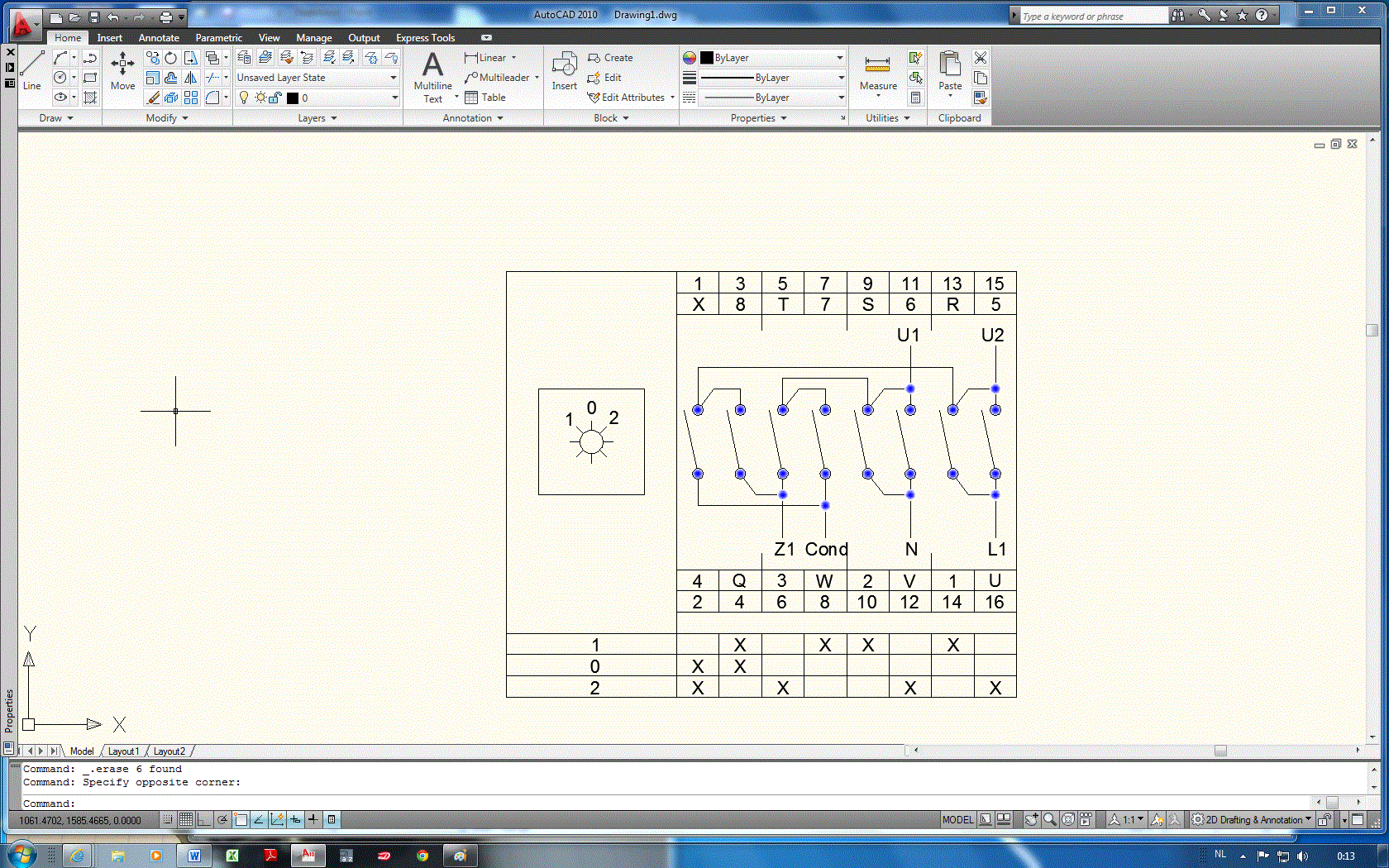Open the Quick Calculator icon
This screenshot has width=1389, height=868.
[915, 98]
